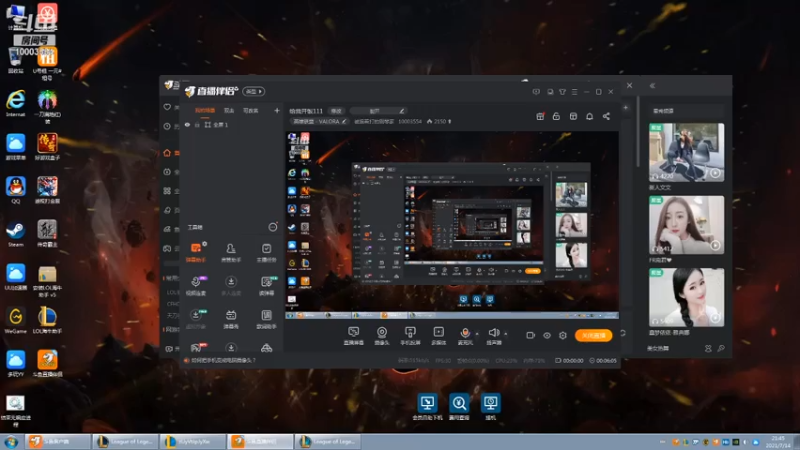
Task: Open the package icon next to bell
Action: [x=573, y=116]
